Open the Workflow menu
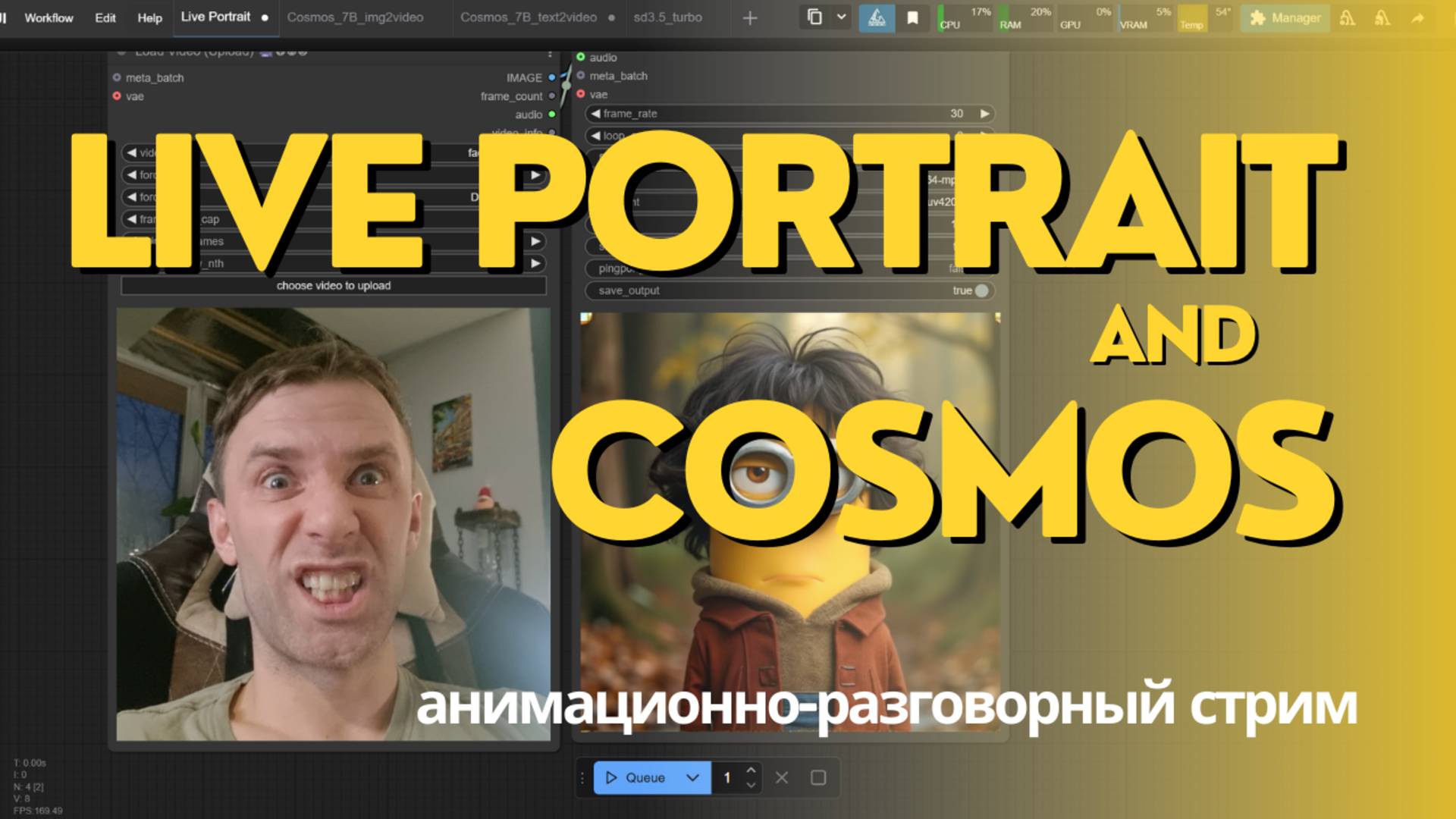The width and height of the screenshot is (1456, 819). pyautogui.click(x=49, y=17)
